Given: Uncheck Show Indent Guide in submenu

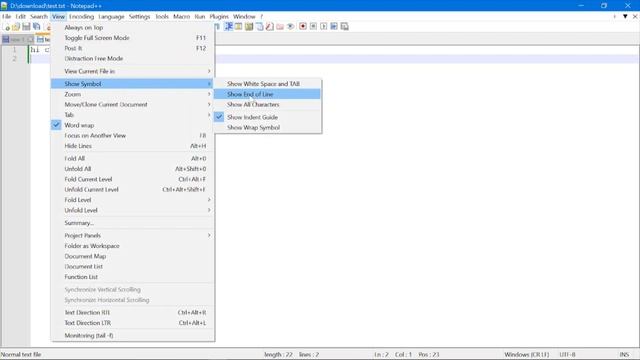Looking at the screenshot, I should 267,117.
